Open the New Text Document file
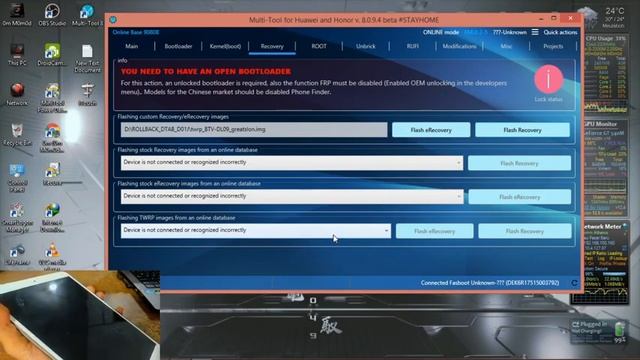Image resolution: width=640 pixels, height=360 pixels. 87,58
